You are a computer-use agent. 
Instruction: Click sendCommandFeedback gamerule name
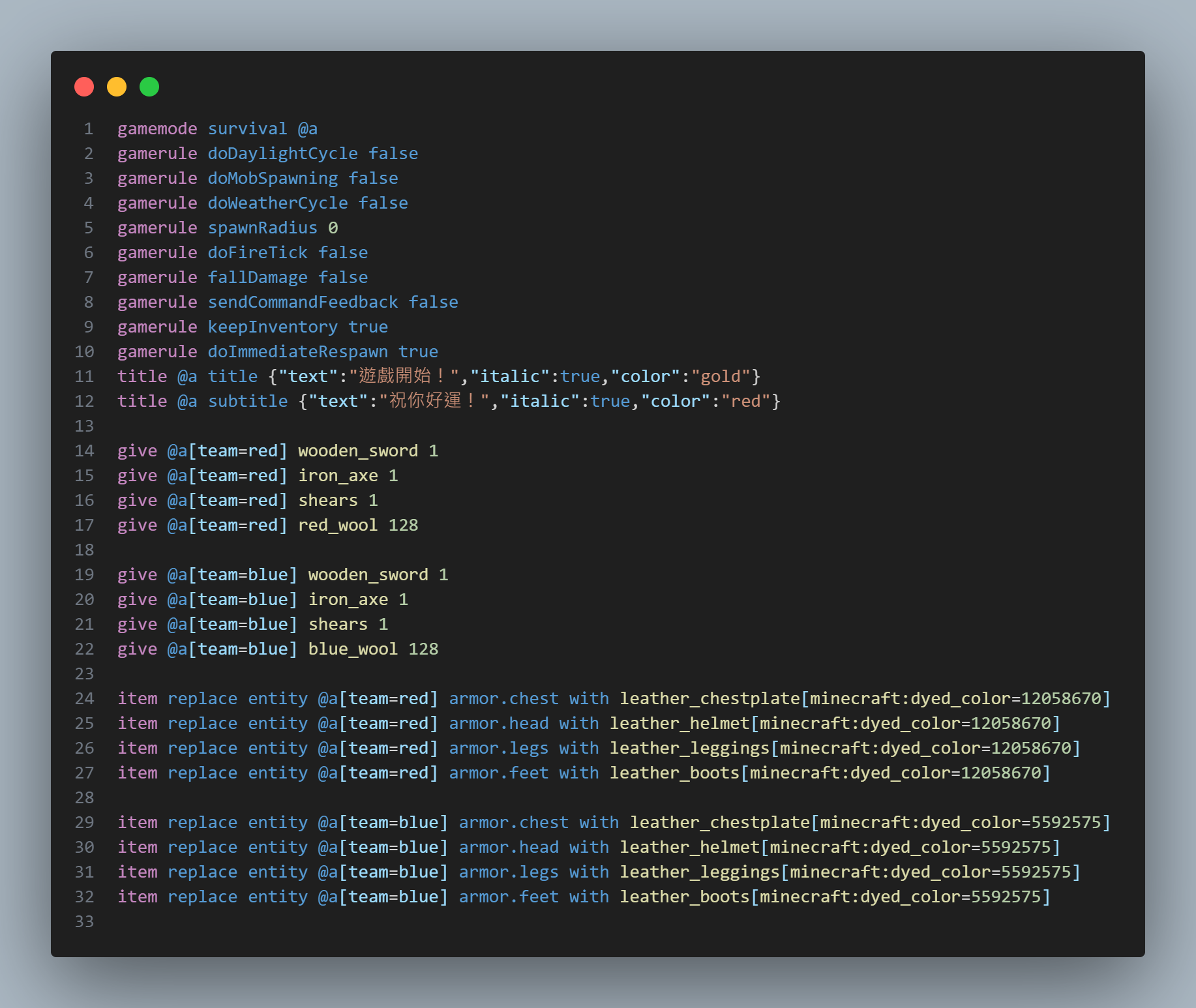pos(303,303)
